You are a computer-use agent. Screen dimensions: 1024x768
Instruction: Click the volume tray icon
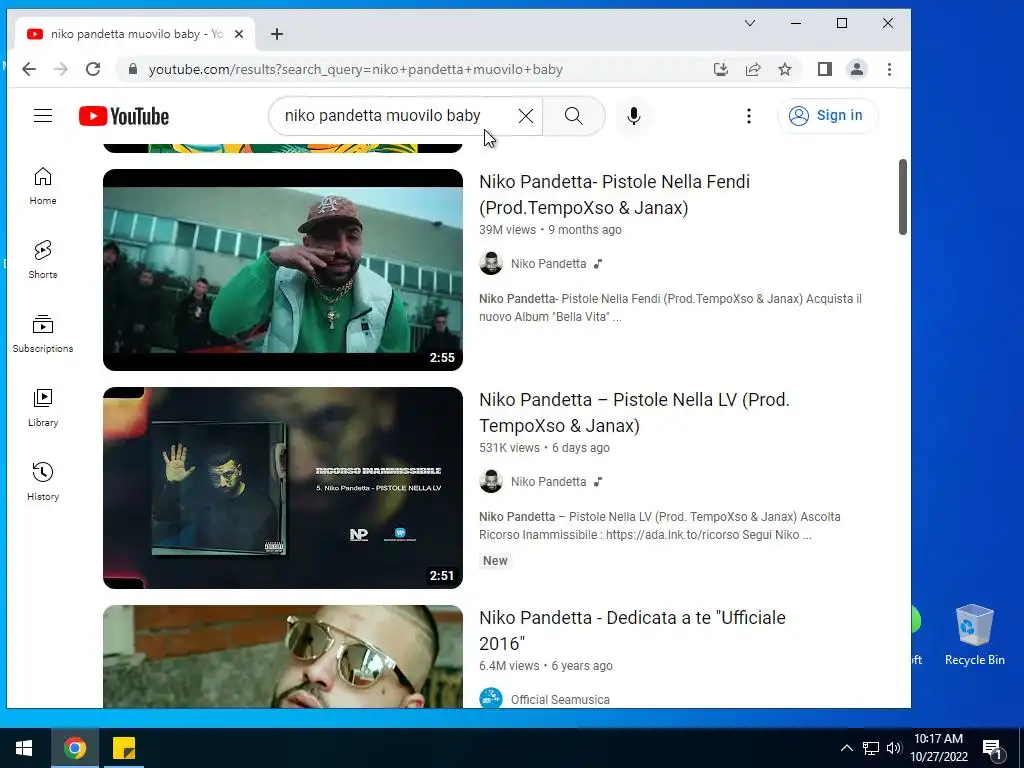tap(894, 748)
